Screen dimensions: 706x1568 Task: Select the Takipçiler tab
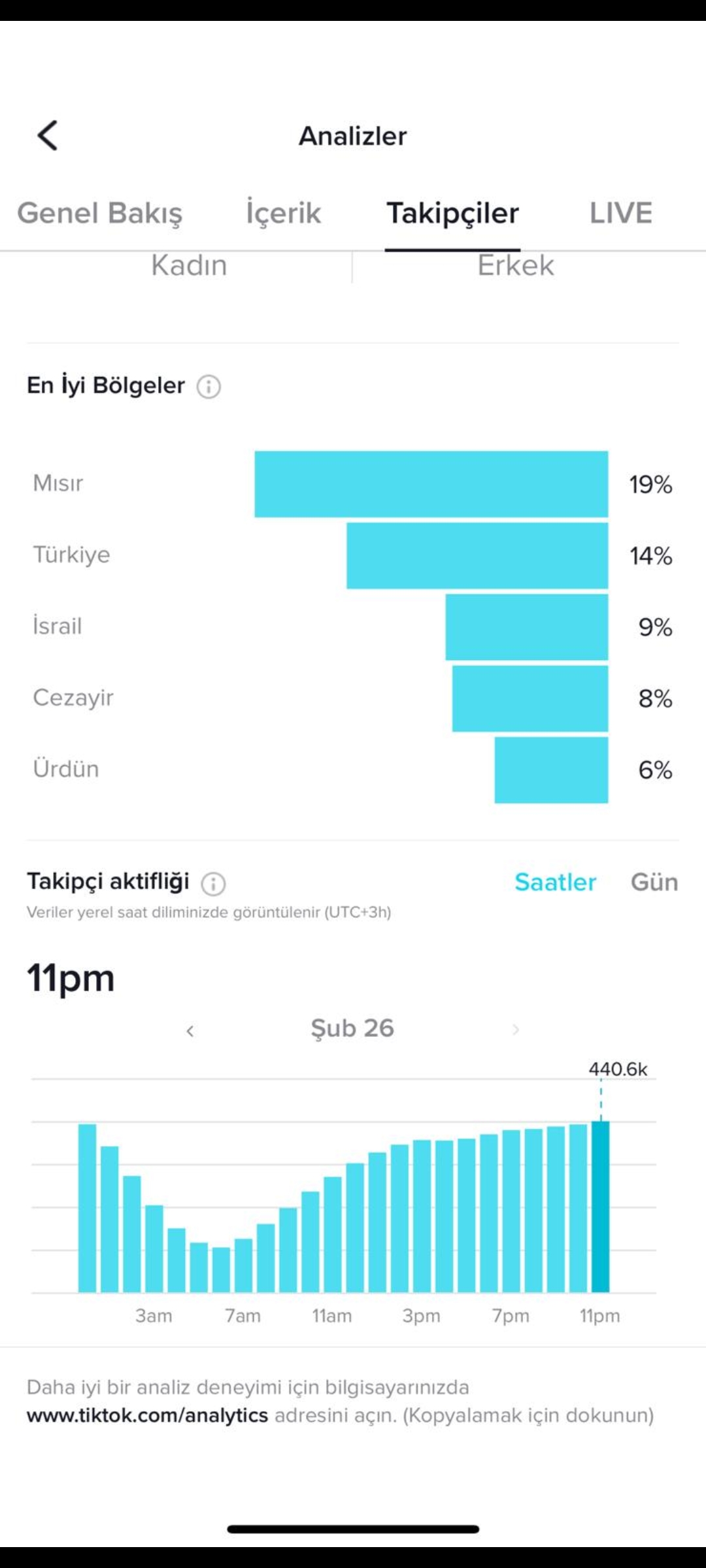pyautogui.click(x=452, y=213)
